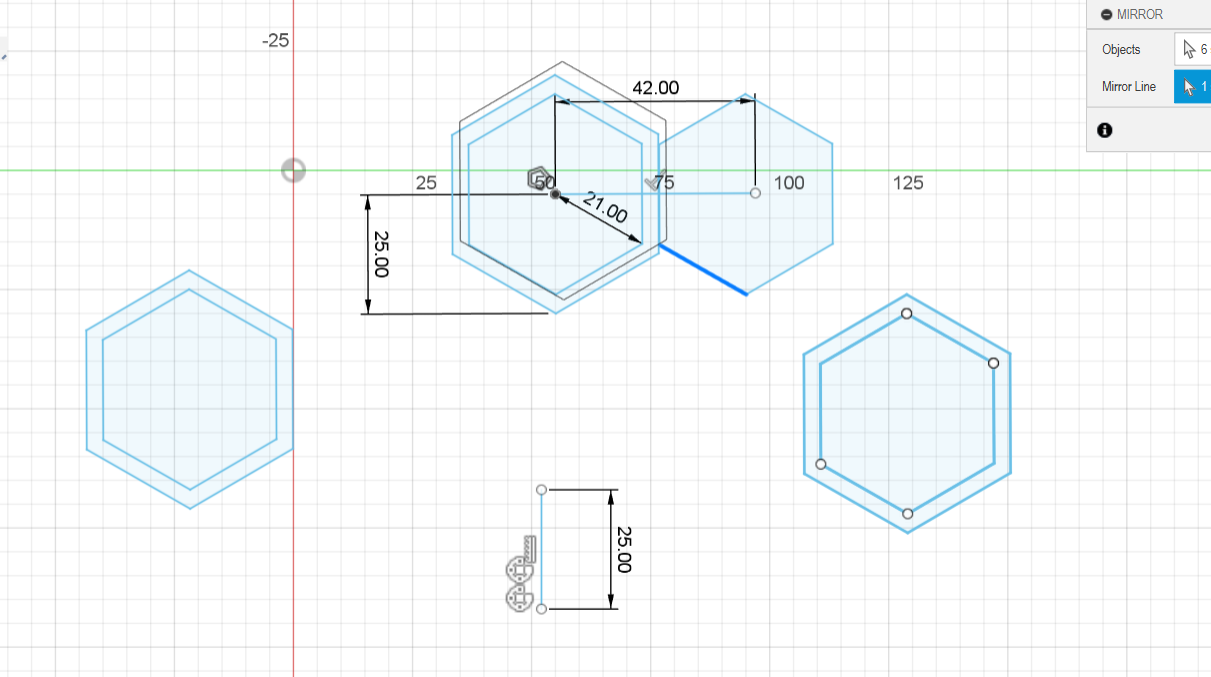This screenshot has width=1211, height=677.
Task: Select the short blue vertical sketch line
Action: 541,549
